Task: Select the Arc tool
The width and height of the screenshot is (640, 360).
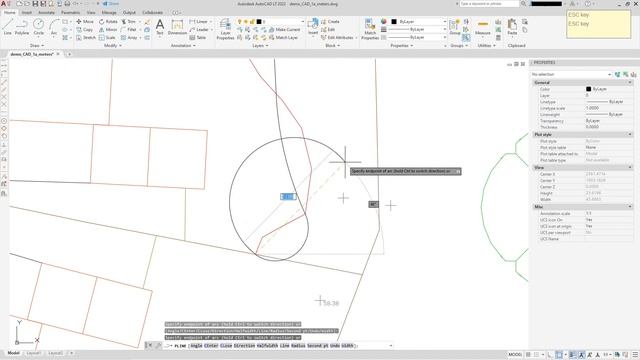Action: click(x=54, y=27)
